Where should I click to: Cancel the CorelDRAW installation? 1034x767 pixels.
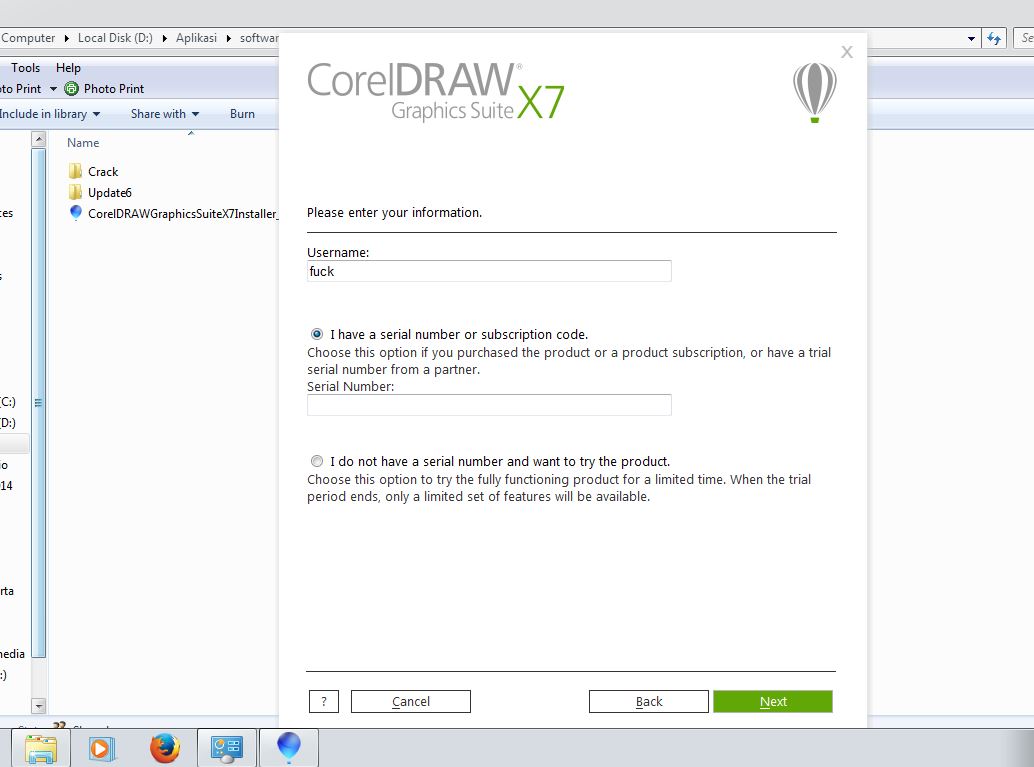pos(411,702)
